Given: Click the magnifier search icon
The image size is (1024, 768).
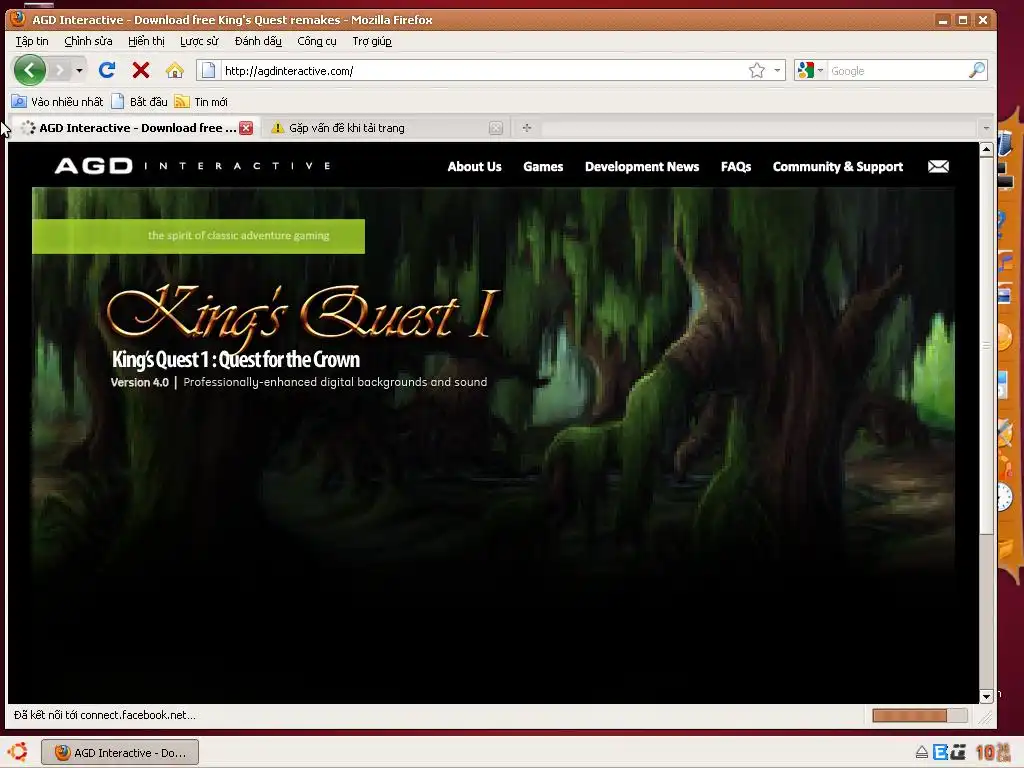Looking at the screenshot, I should [x=976, y=70].
